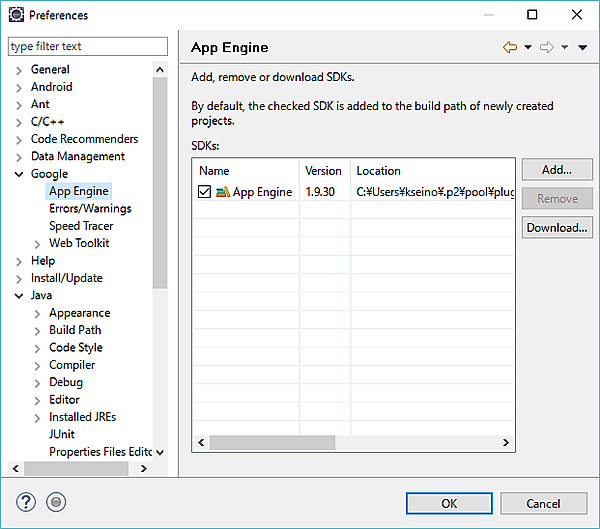Focus the type filter text field
600x529 pixels.
click(x=88, y=46)
